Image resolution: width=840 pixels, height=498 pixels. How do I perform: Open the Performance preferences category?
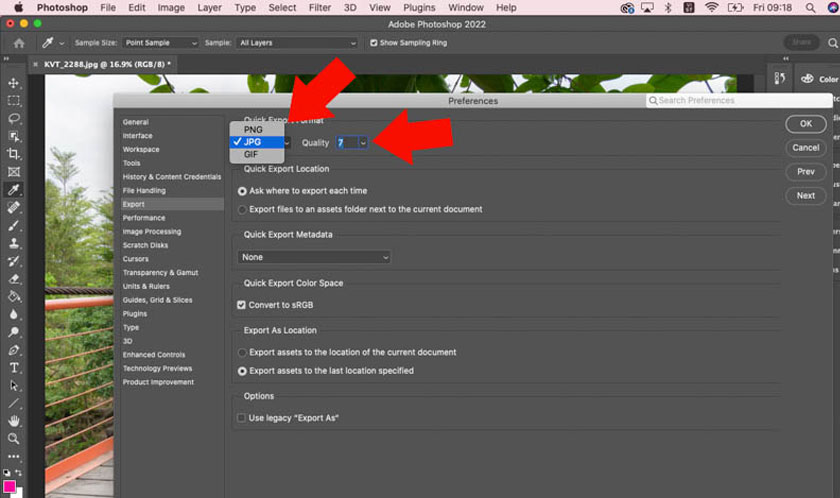(x=144, y=218)
